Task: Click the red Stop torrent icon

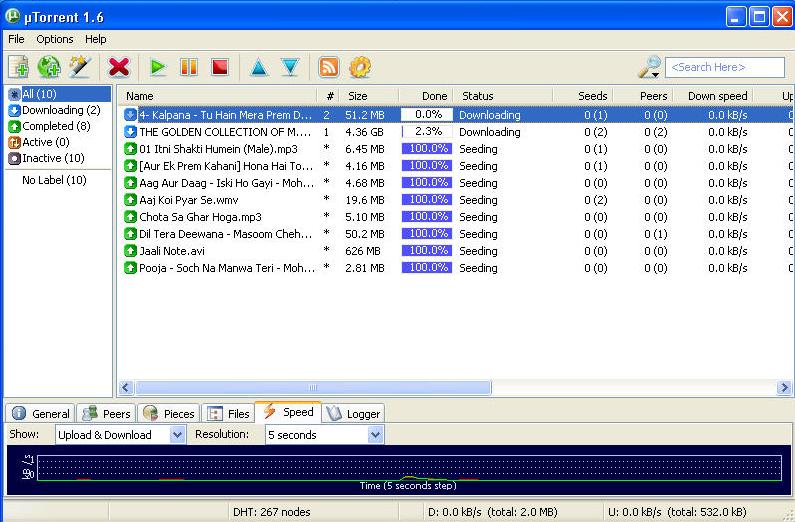Action: (x=220, y=67)
